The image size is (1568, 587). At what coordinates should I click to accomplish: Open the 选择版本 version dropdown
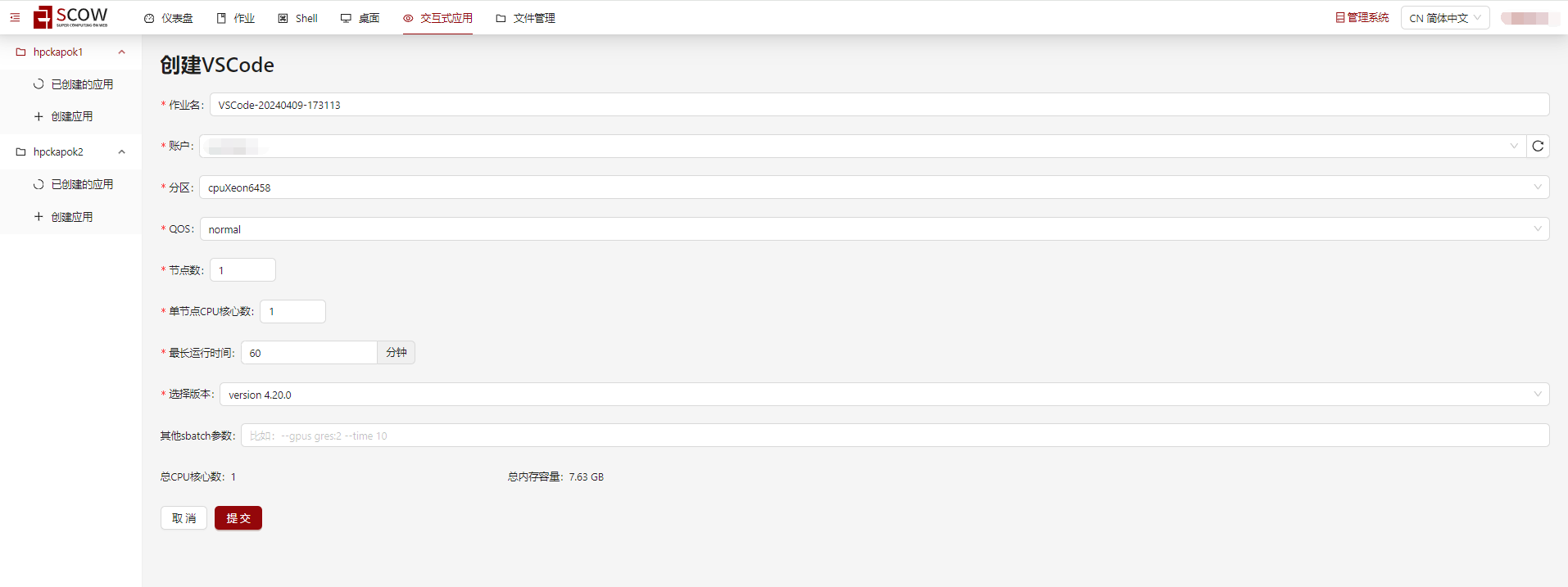(x=885, y=395)
